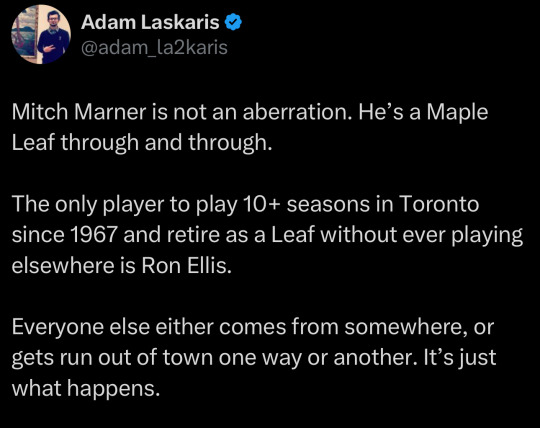Click the year "1967" in the tweet

pyautogui.click(x=93, y=235)
